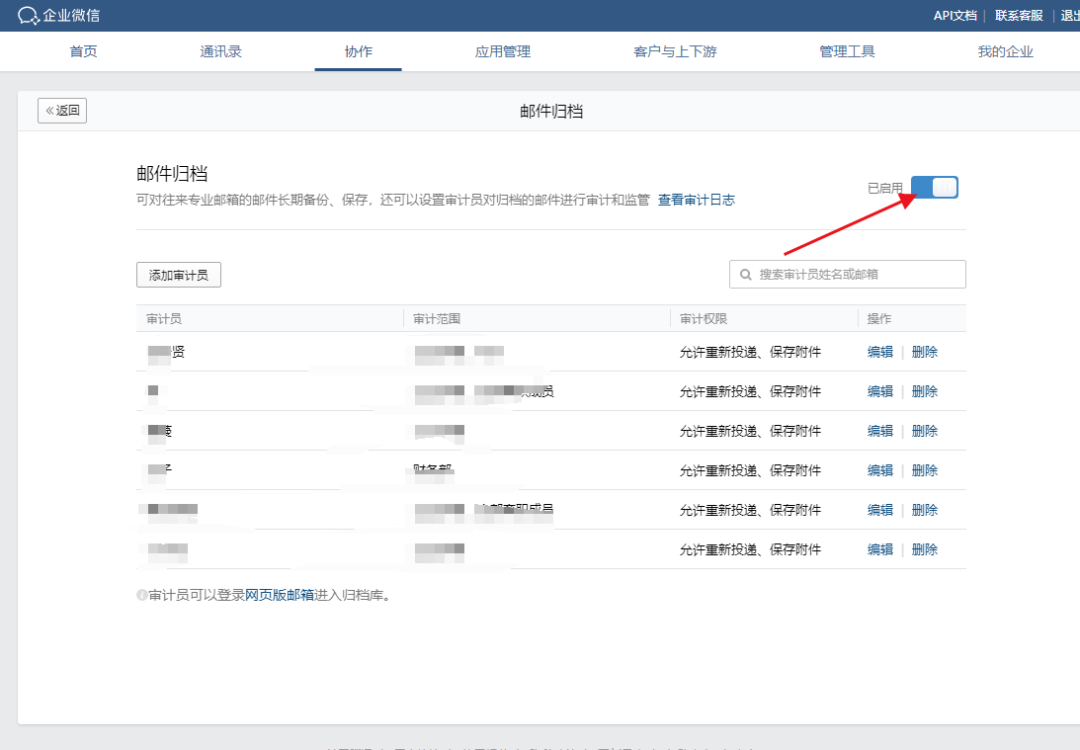Go to the 首页 tab
1080x750 pixels.
83,51
